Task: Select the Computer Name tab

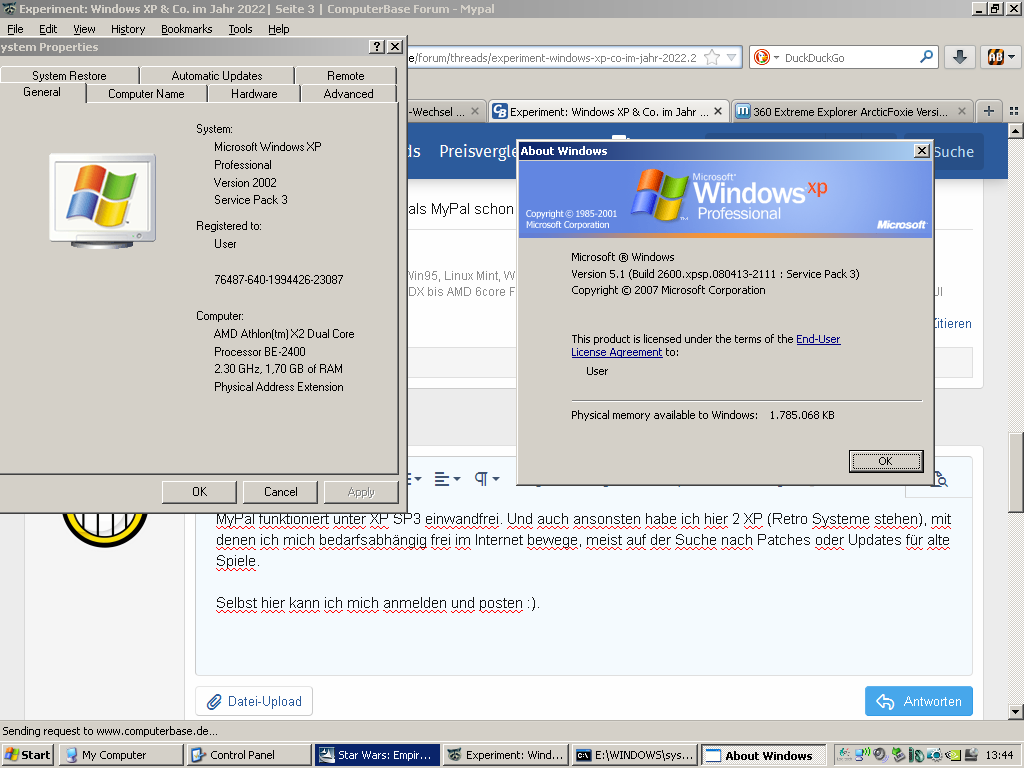Action: 146,93
